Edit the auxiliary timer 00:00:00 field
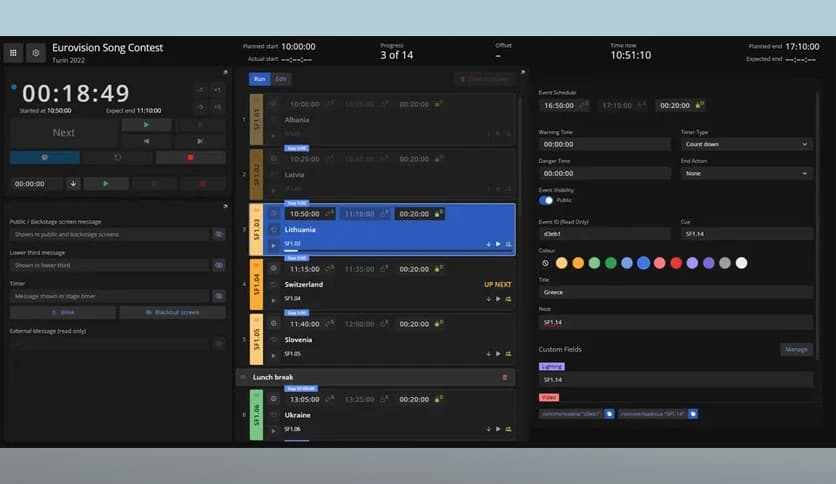Viewport: 836px width, 484px height. [36, 184]
